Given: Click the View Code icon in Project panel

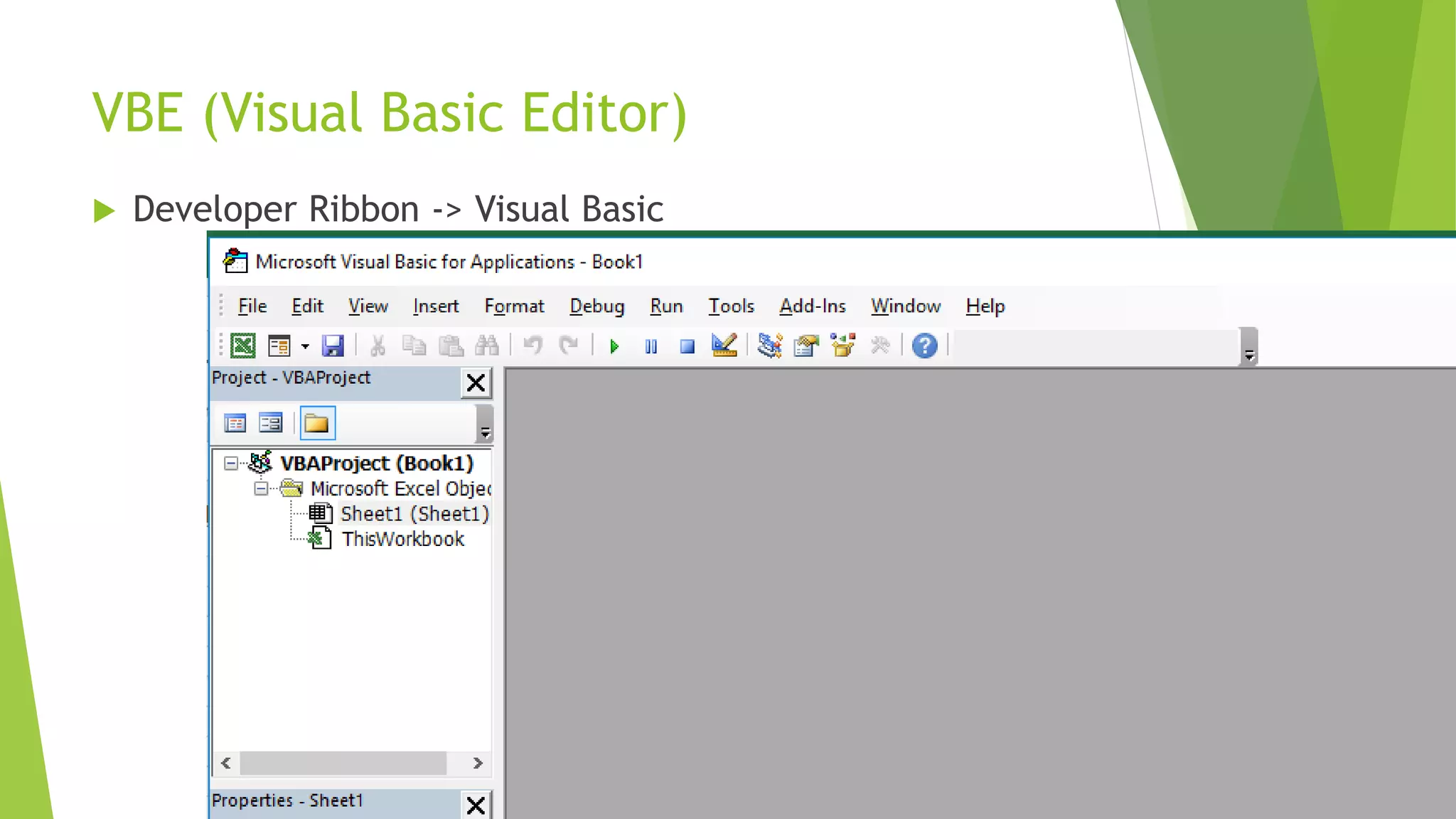Looking at the screenshot, I should [235, 424].
